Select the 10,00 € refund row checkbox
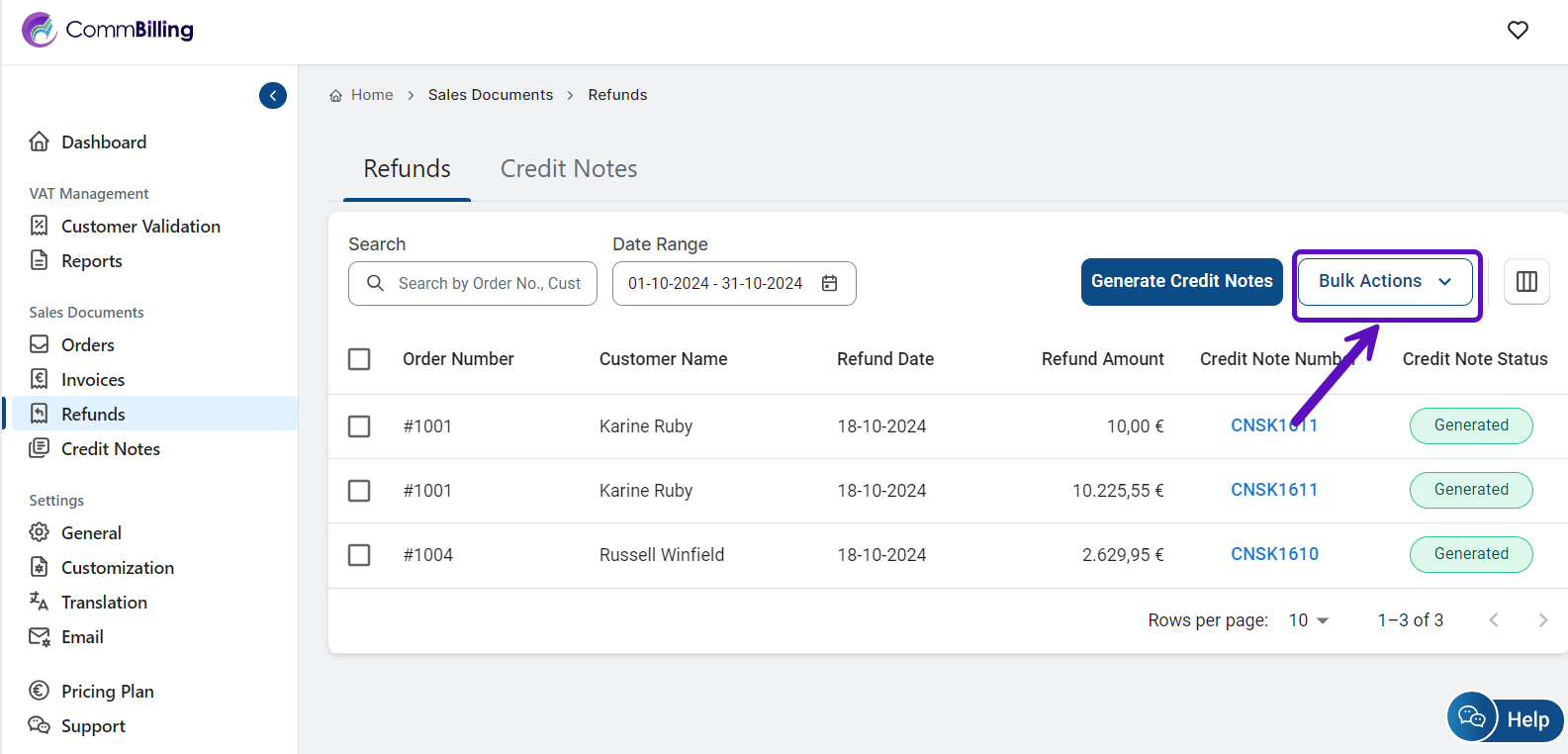The height and width of the screenshot is (754, 1568). click(359, 426)
